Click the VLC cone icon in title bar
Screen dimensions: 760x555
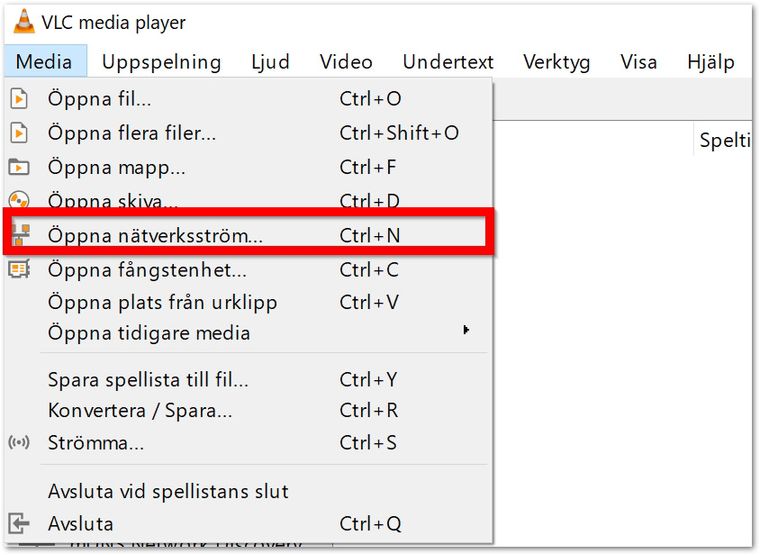click(24, 22)
